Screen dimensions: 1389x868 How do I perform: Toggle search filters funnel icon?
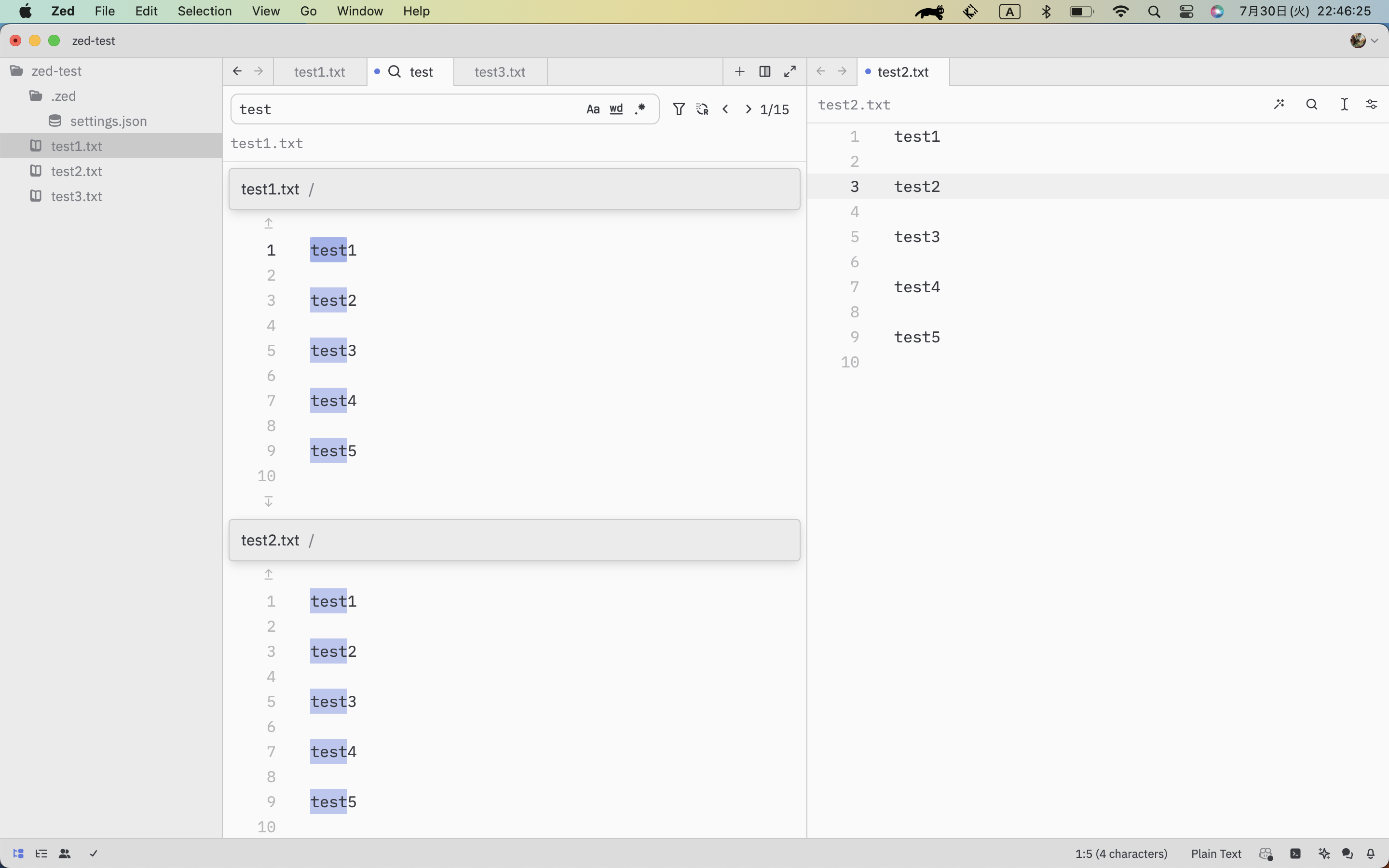(x=679, y=109)
